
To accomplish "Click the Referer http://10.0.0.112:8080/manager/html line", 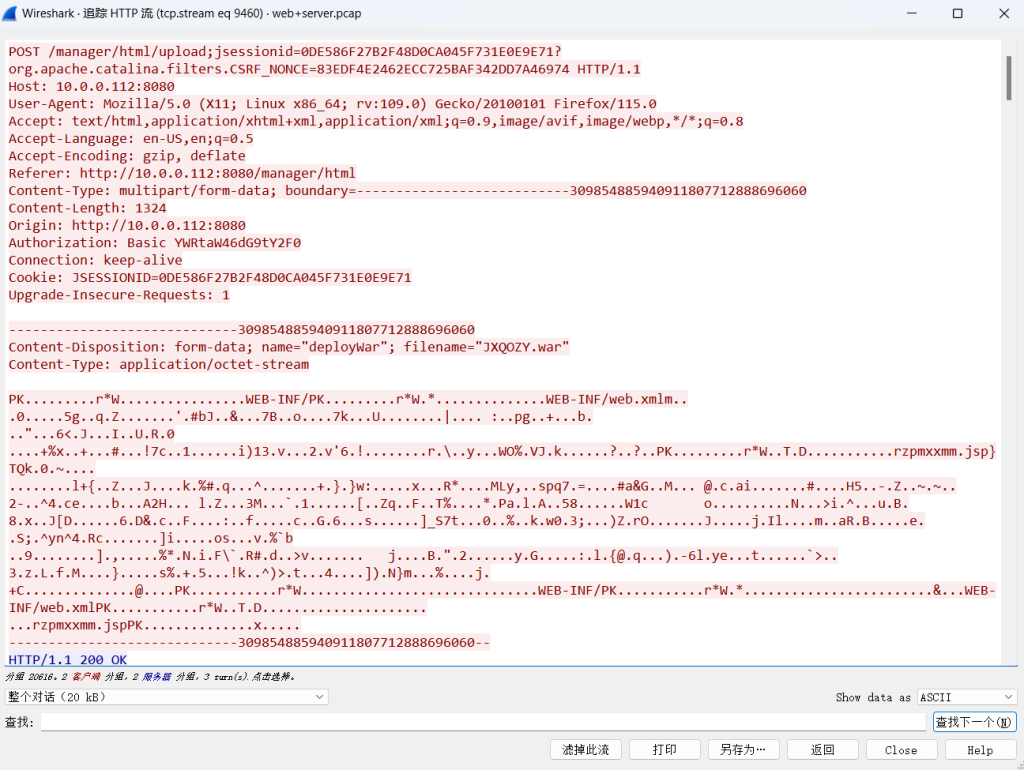I will (x=182, y=173).
